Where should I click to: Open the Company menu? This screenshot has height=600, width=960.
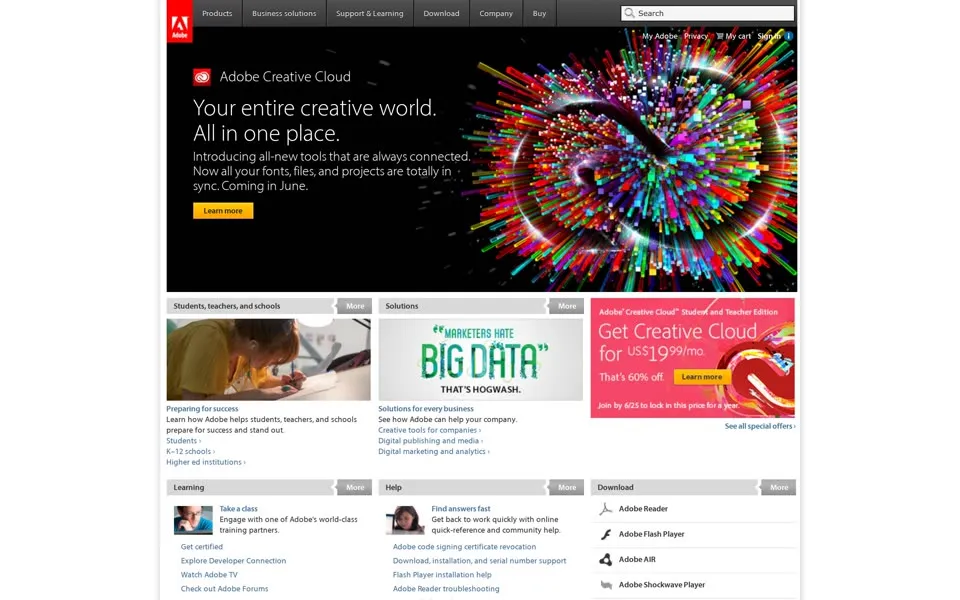(496, 13)
